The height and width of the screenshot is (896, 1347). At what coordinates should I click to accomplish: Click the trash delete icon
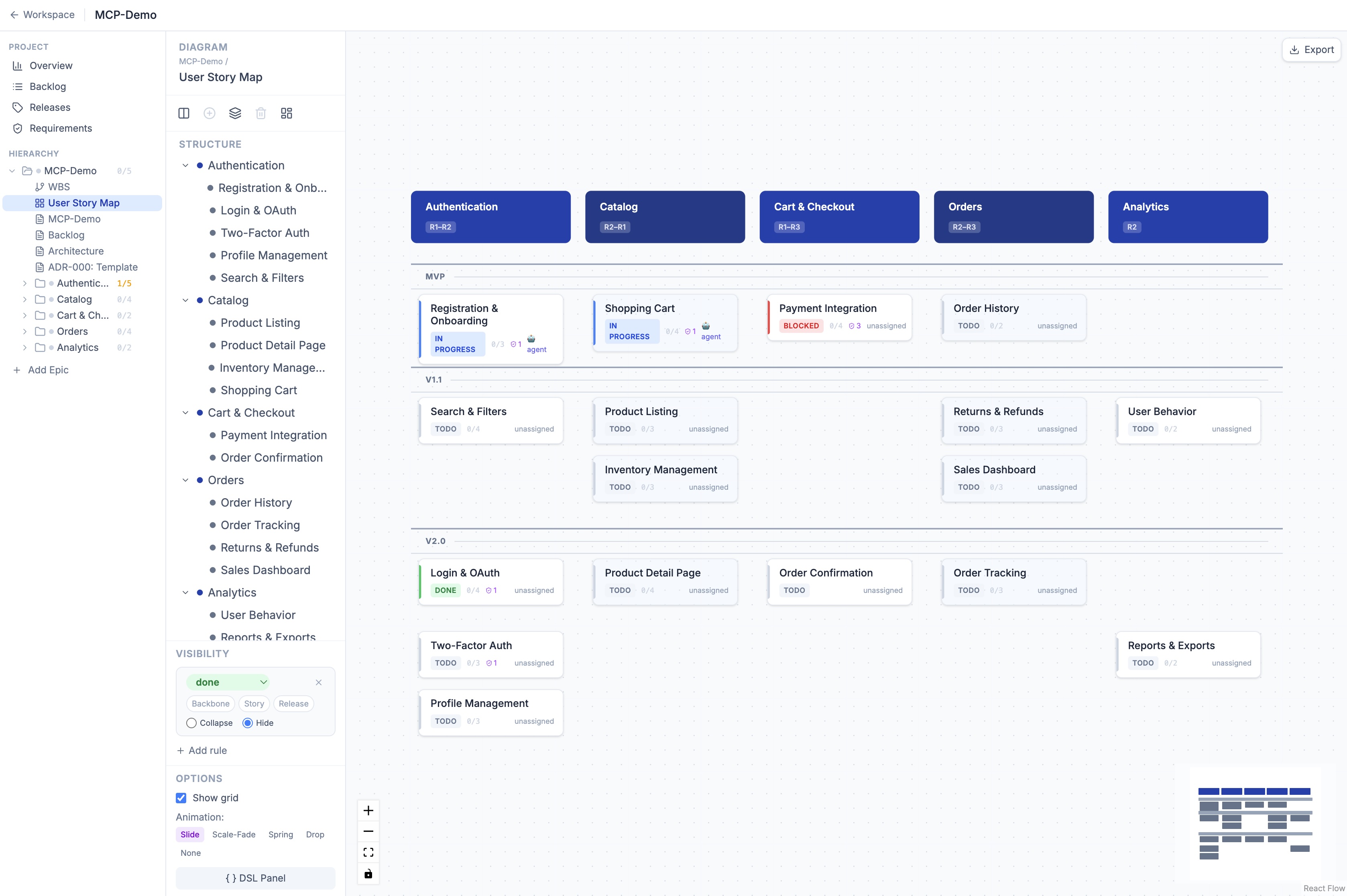tap(260, 113)
